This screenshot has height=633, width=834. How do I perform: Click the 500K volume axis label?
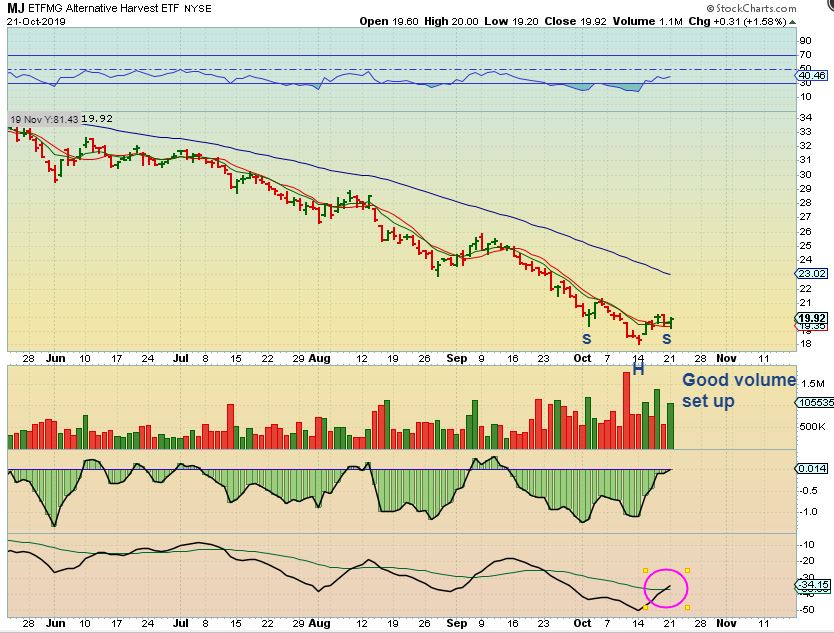click(x=812, y=427)
